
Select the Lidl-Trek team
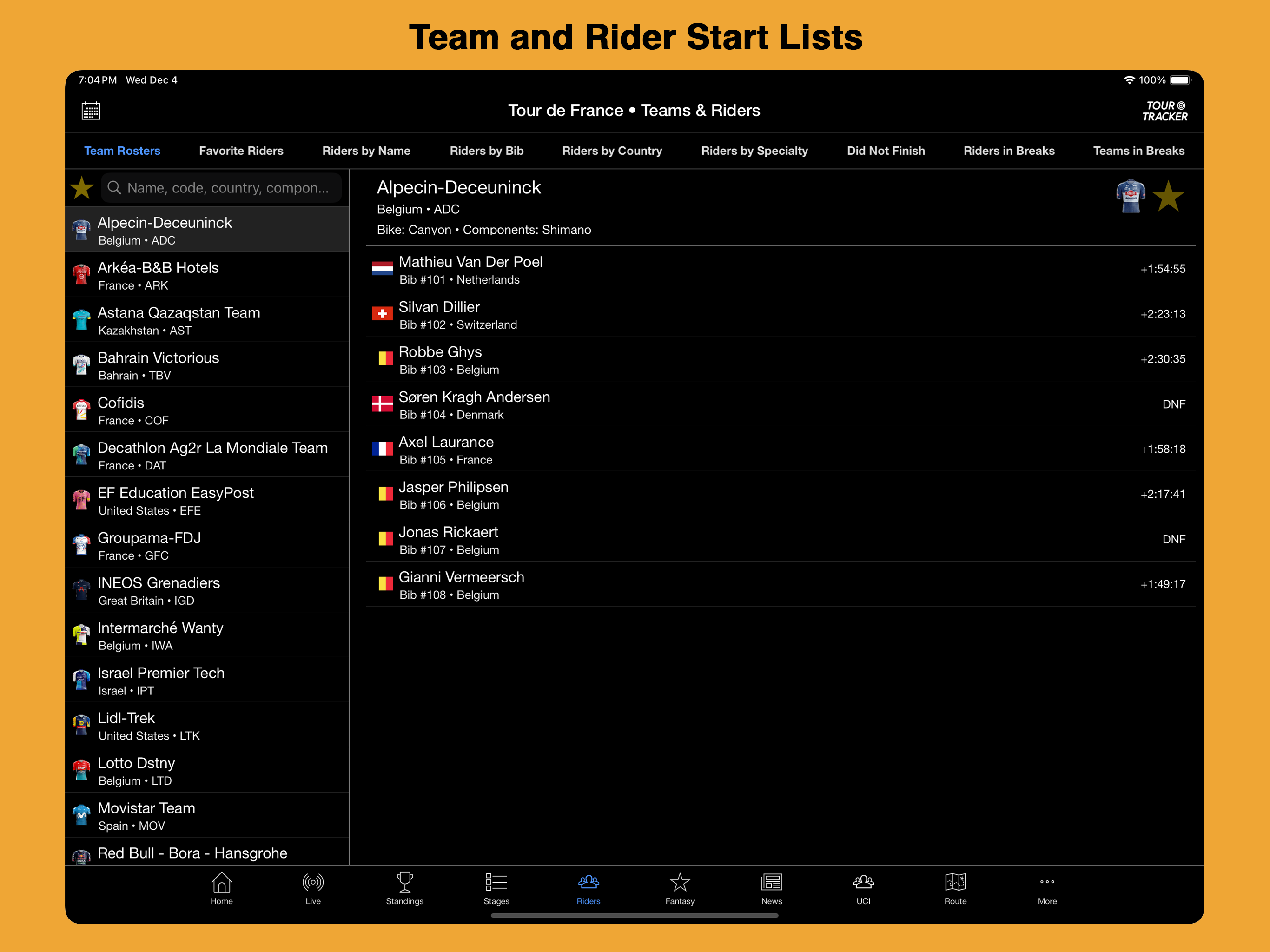point(207,725)
